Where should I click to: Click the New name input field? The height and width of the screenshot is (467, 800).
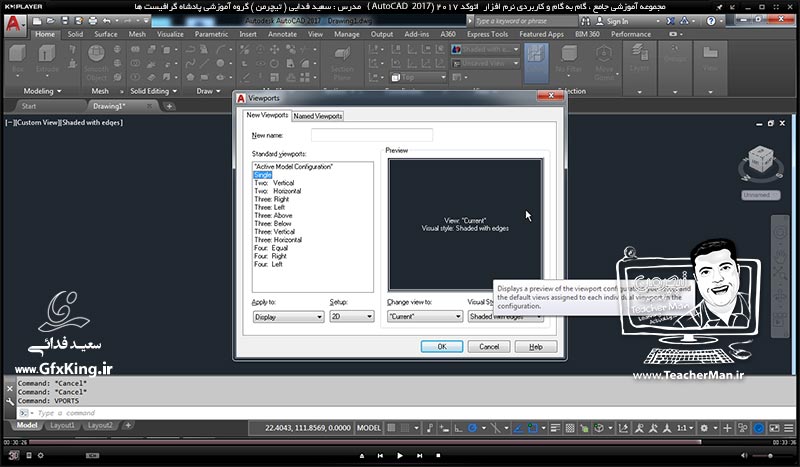[372, 135]
